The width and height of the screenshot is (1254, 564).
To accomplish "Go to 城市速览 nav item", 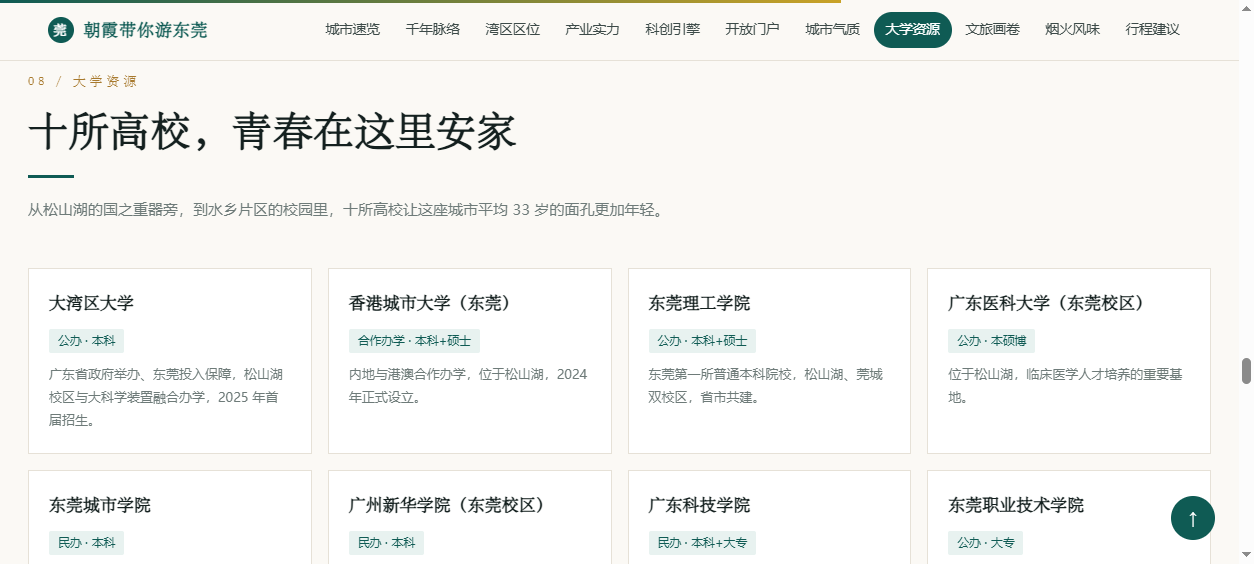I will pyautogui.click(x=352, y=29).
